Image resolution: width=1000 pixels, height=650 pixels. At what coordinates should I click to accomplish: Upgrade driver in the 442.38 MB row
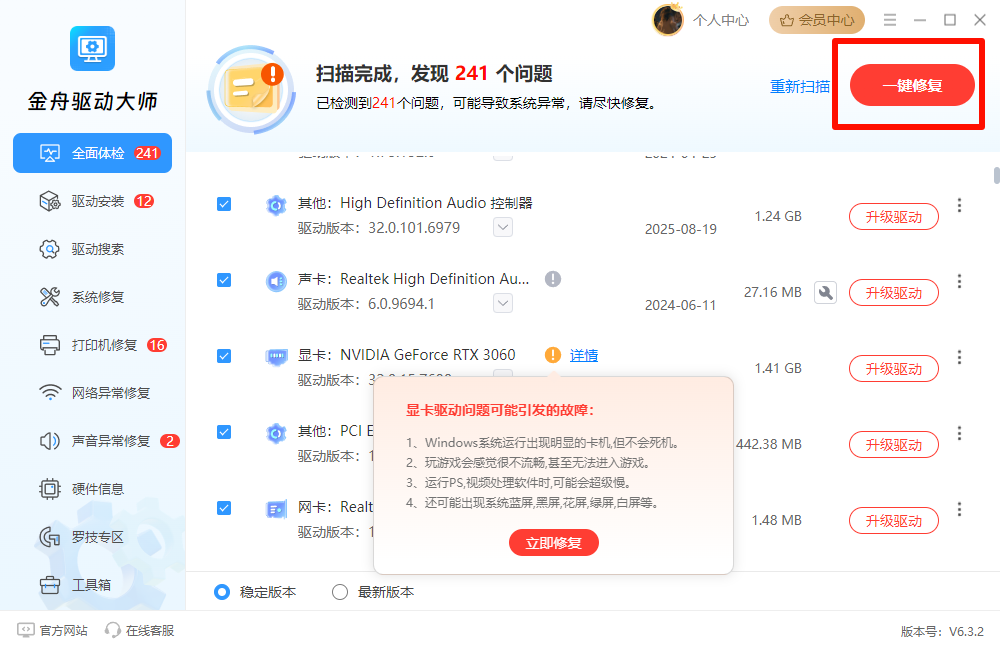(x=893, y=445)
